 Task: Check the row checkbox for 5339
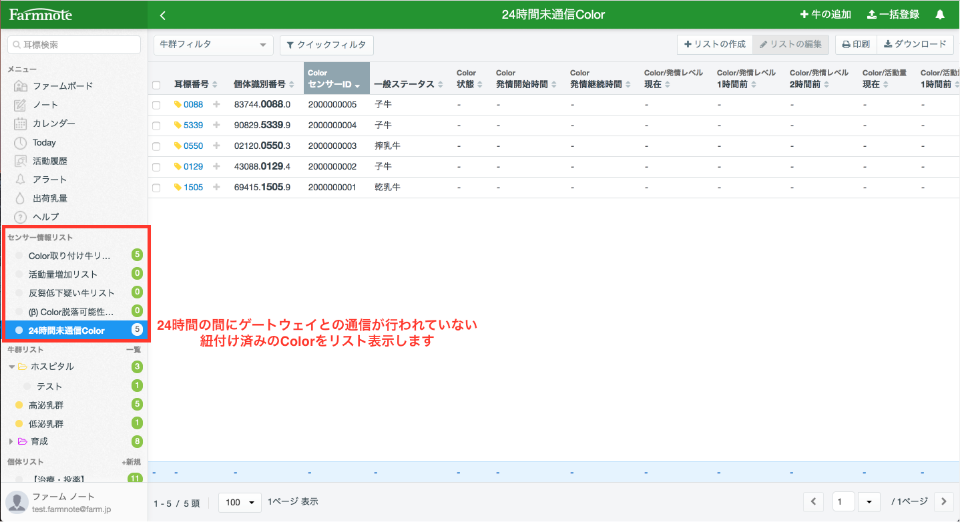156,126
